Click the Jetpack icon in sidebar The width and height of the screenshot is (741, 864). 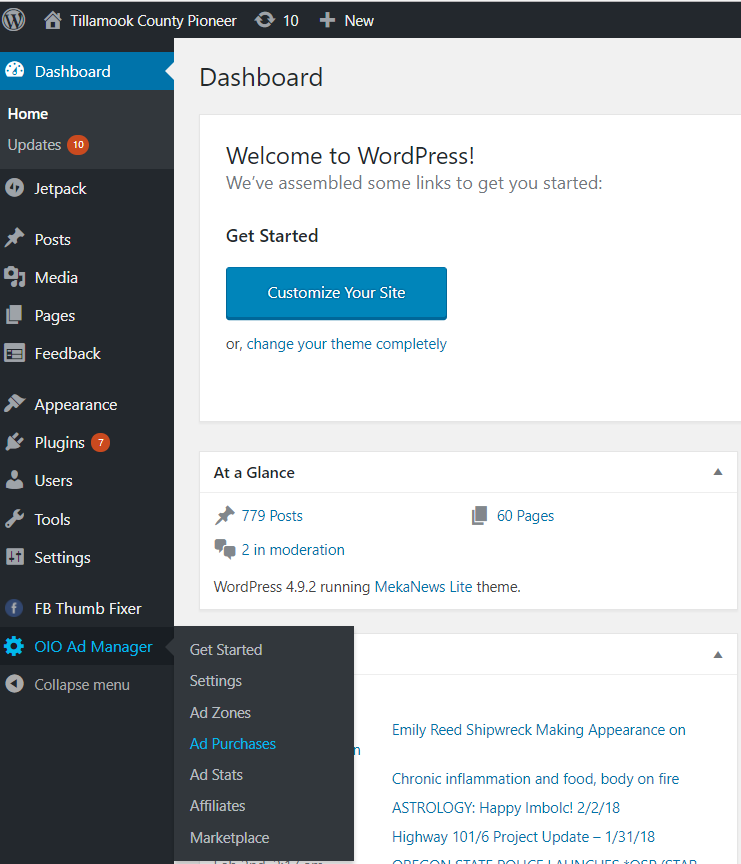coord(14,188)
